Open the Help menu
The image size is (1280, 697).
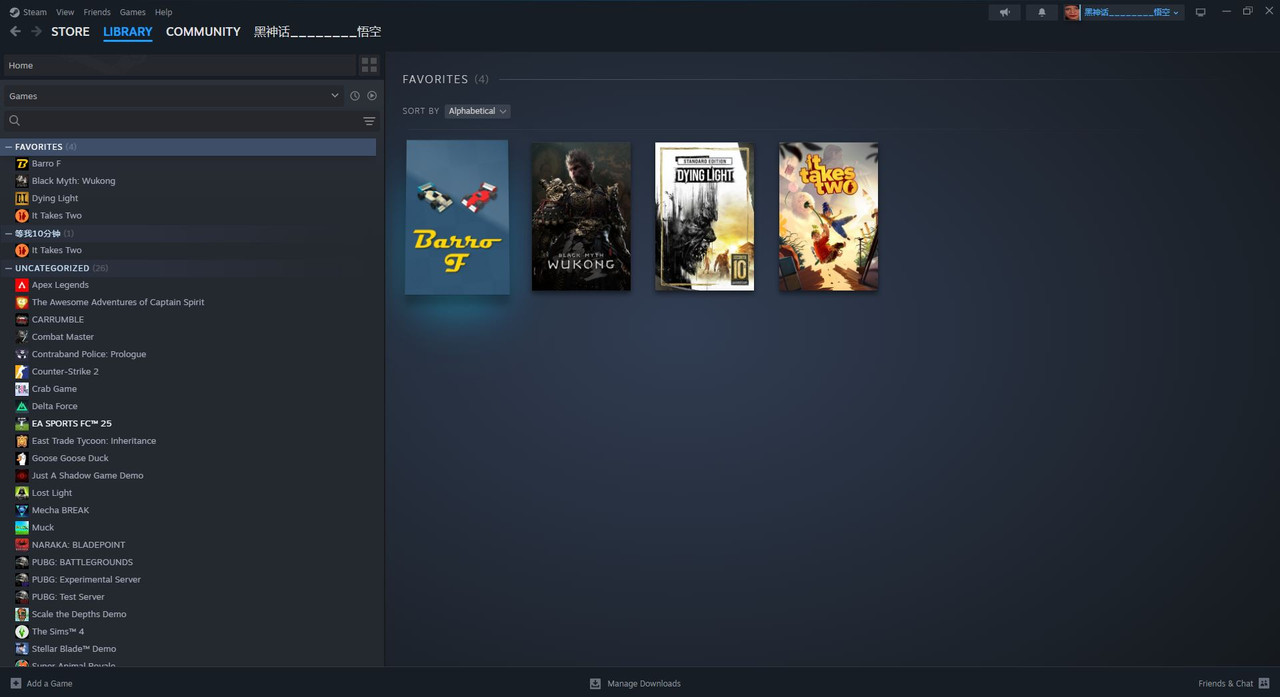[x=163, y=12]
